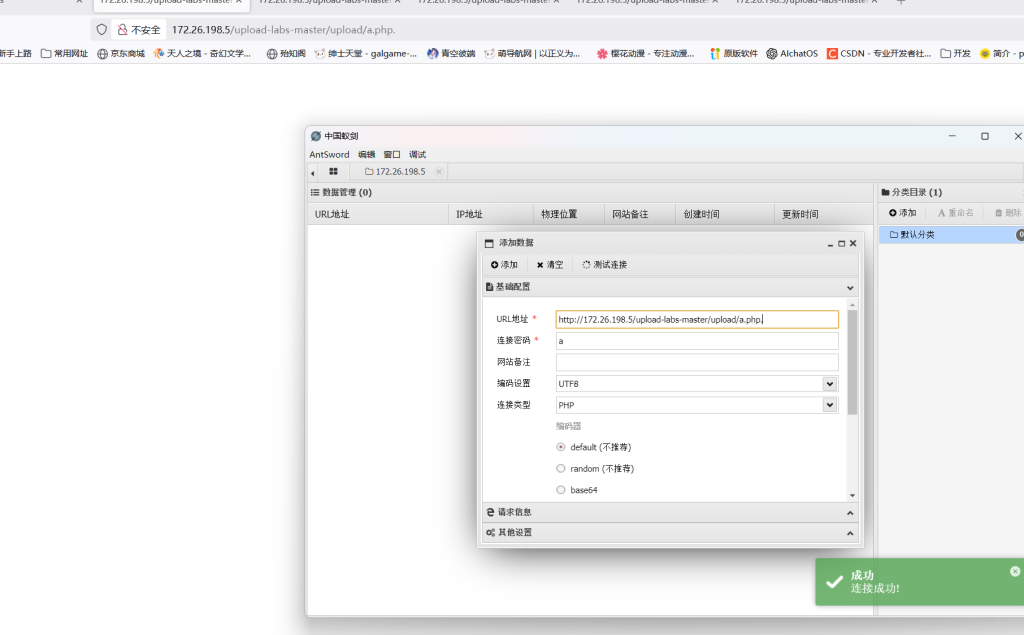Switch to the 172.26.198.5 tab in AntSword
The width and height of the screenshot is (1024, 635).
pos(395,172)
